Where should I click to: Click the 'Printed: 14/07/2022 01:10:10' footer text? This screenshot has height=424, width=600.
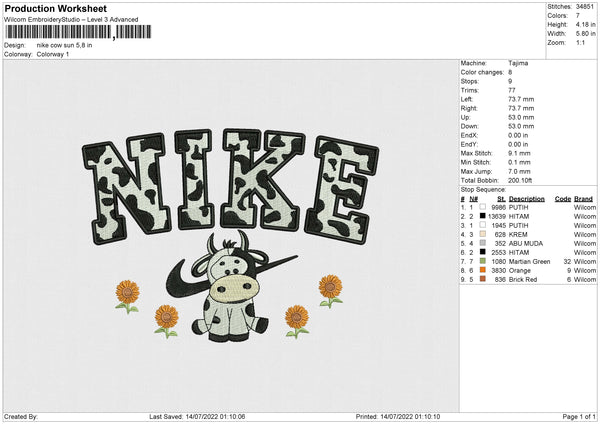click(398, 416)
